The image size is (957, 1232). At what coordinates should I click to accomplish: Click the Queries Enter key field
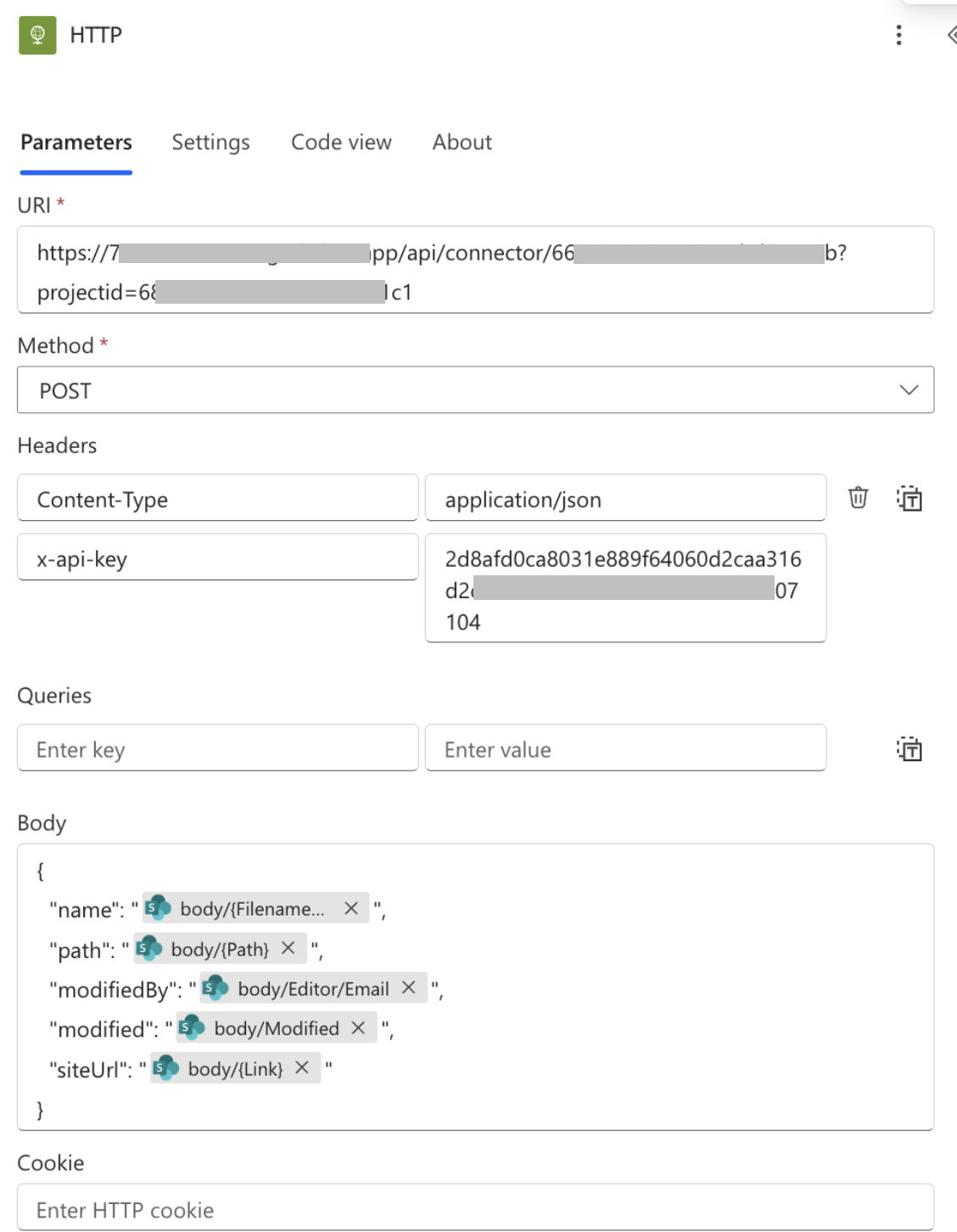(x=217, y=748)
